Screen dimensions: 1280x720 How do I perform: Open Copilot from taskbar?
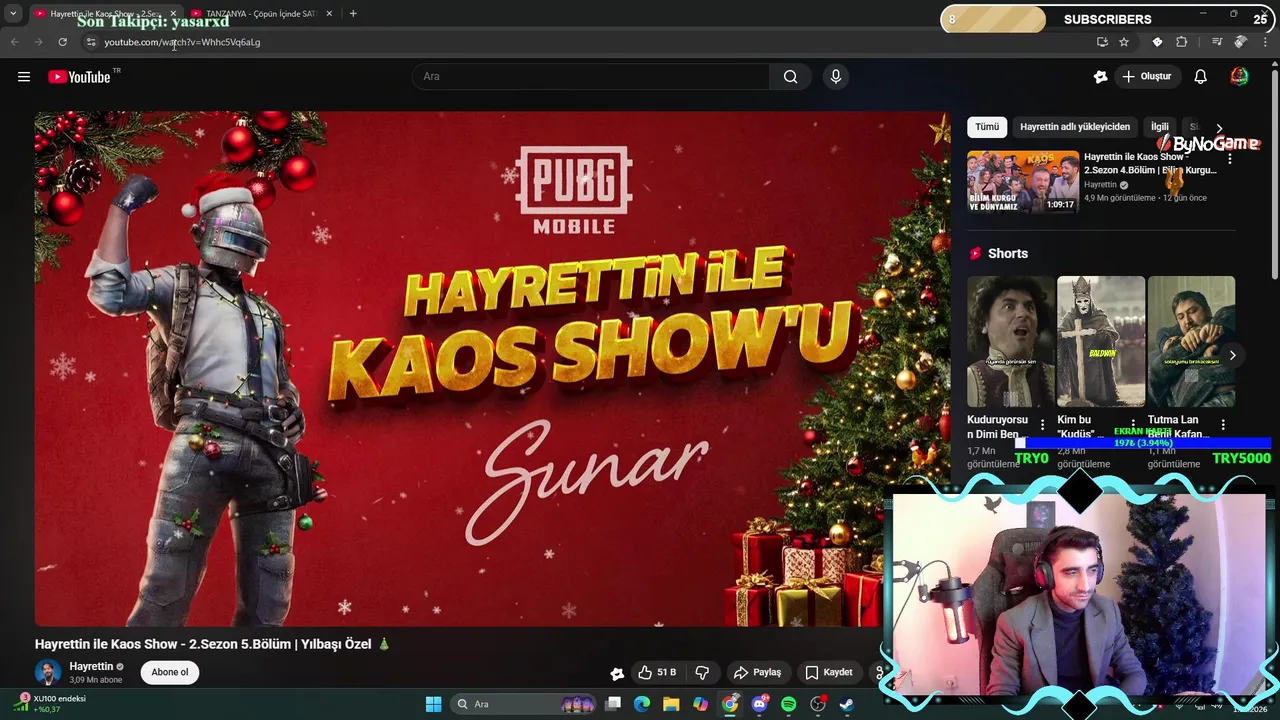click(x=701, y=704)
